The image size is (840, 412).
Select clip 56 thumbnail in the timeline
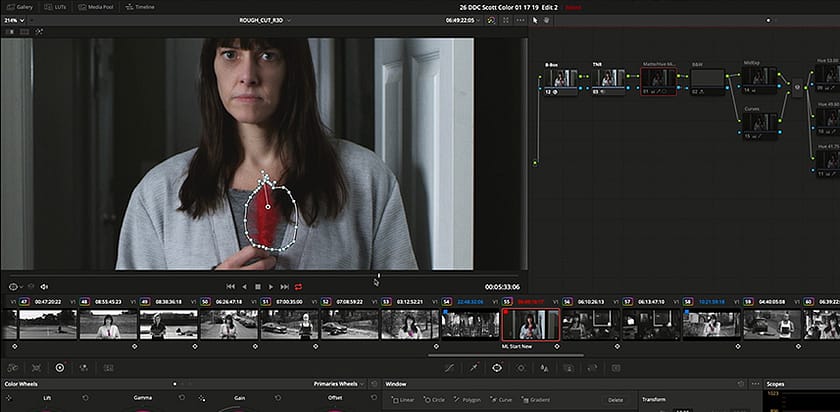click(591, 324)
